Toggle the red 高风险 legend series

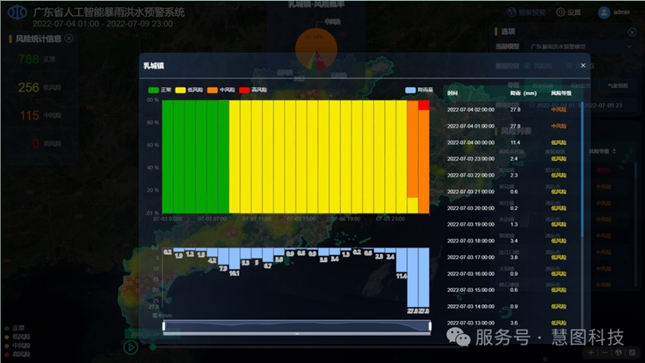[253, 90]
